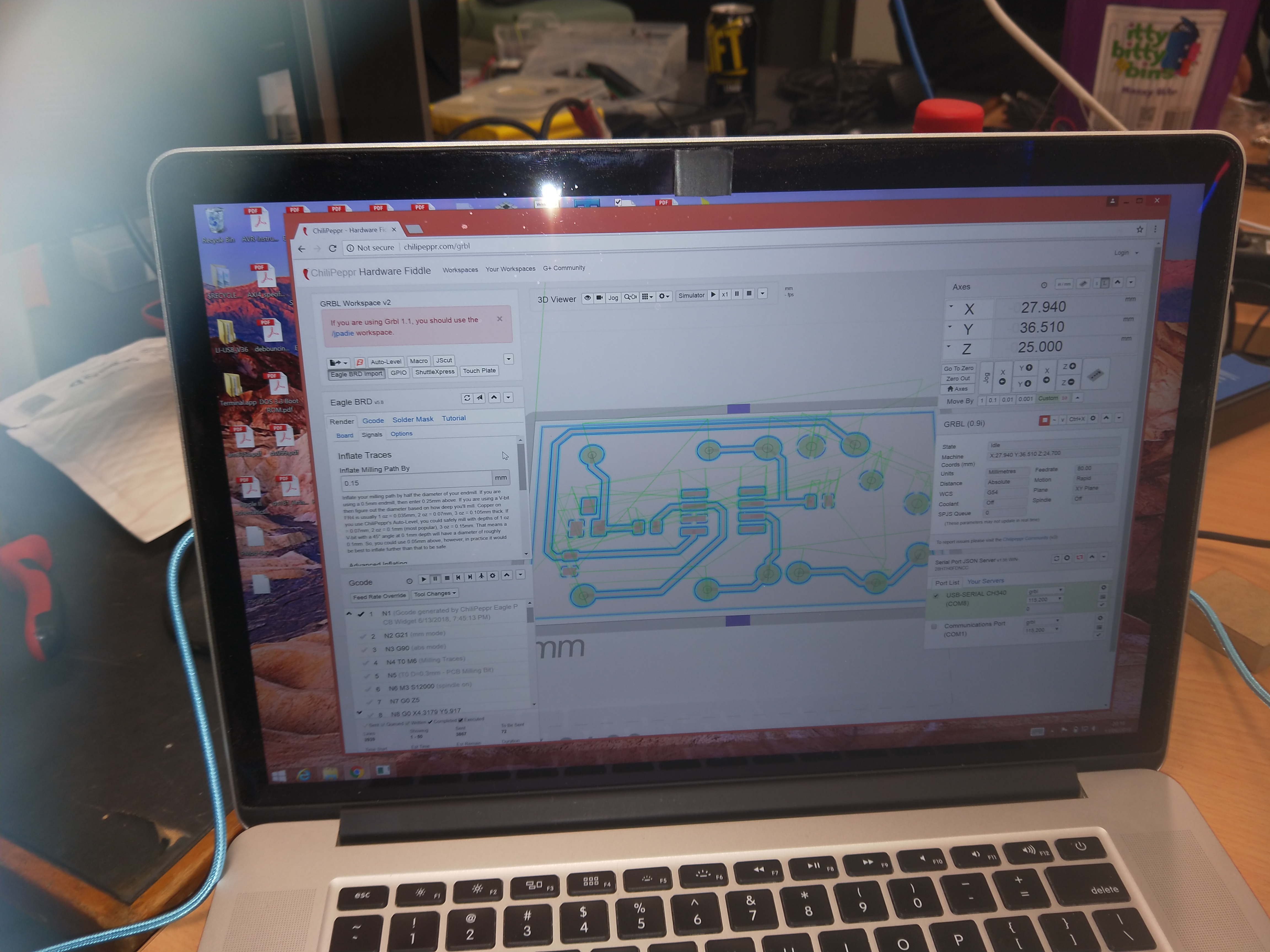Viewport: 1270px width, 952px height.
Task: Jog Z axis down (Z minus)
Action: pos(1068,382)
